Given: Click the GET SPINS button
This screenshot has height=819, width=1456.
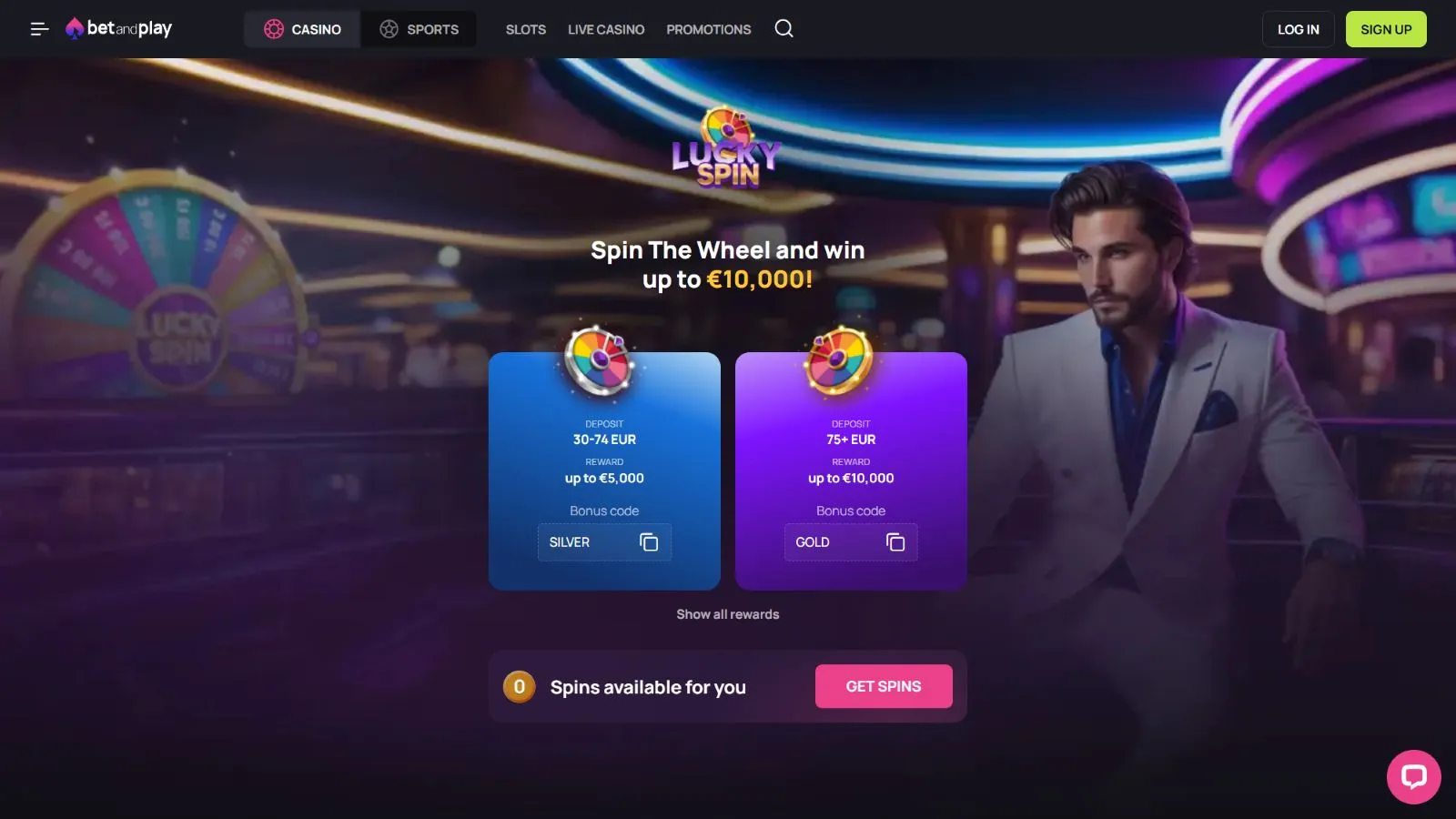Looking at the screenshot, I should pos(884,686).
